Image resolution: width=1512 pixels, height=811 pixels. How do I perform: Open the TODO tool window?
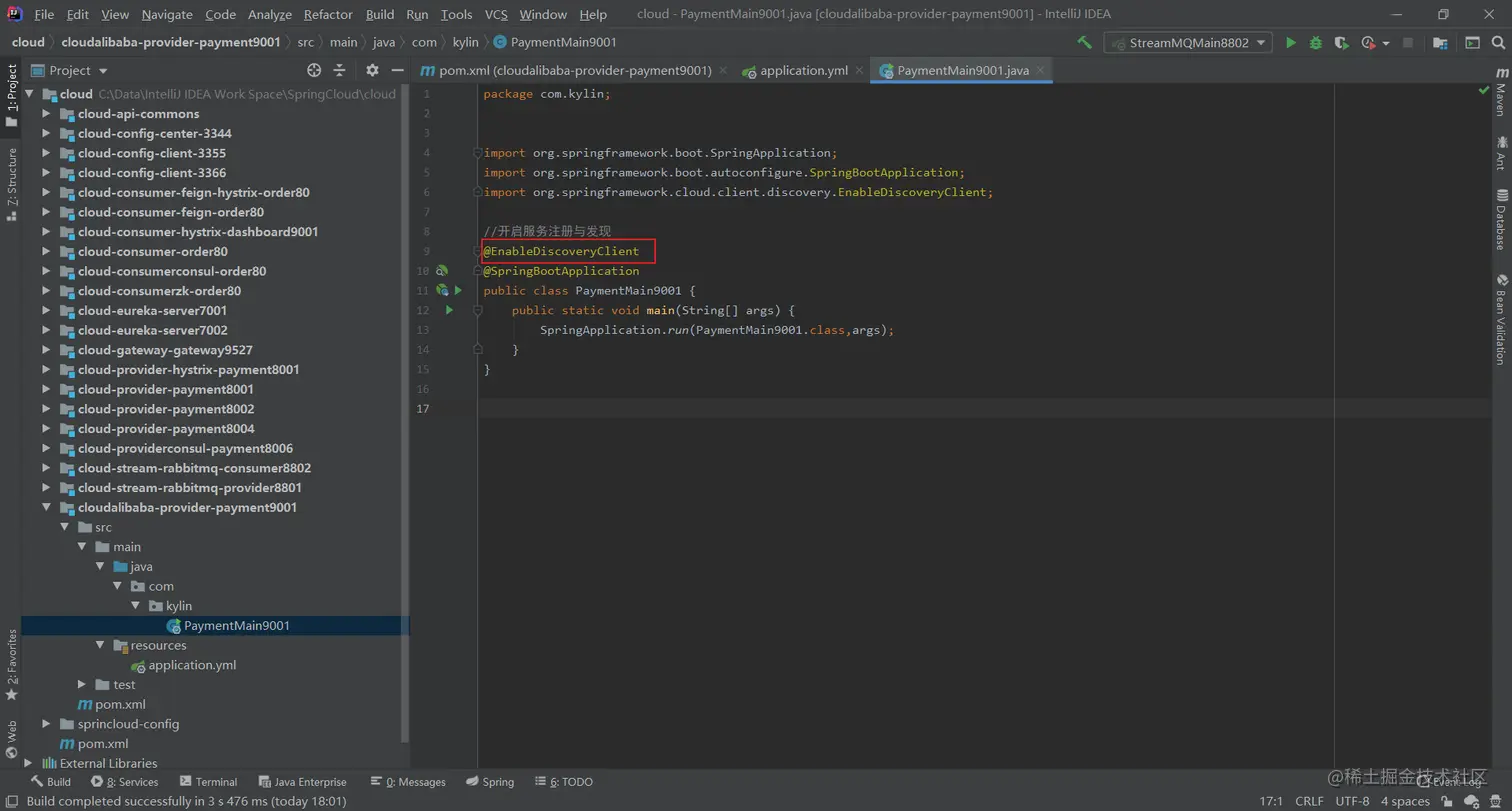pos(563,782)
